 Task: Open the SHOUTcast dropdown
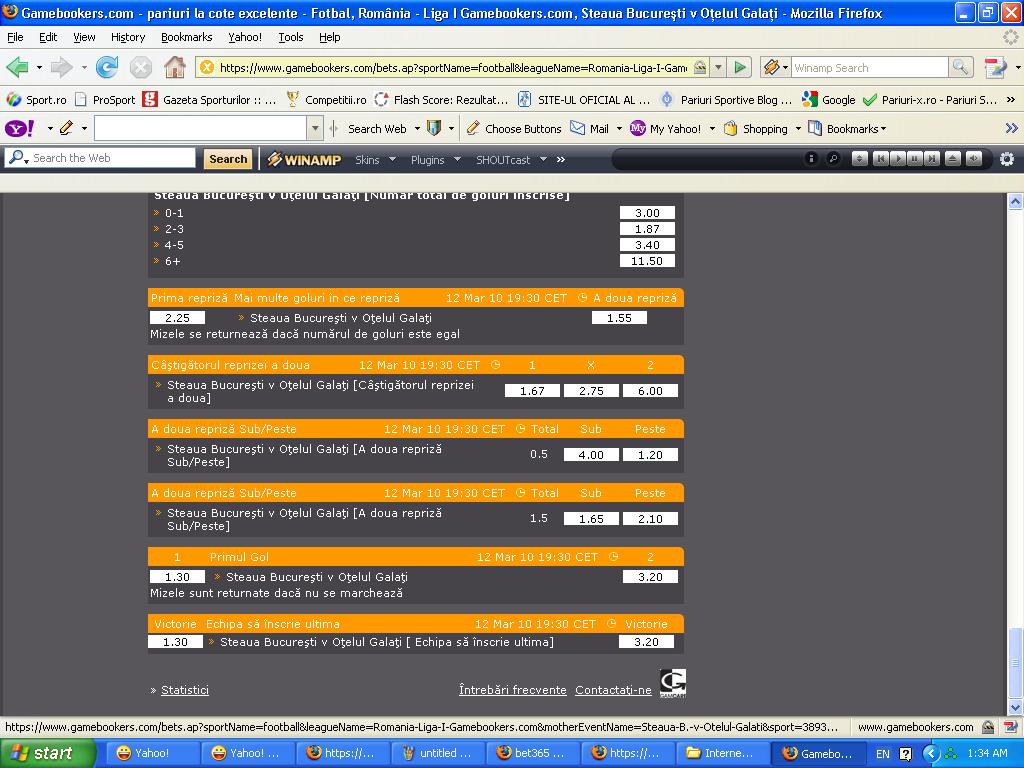[511, 159]
